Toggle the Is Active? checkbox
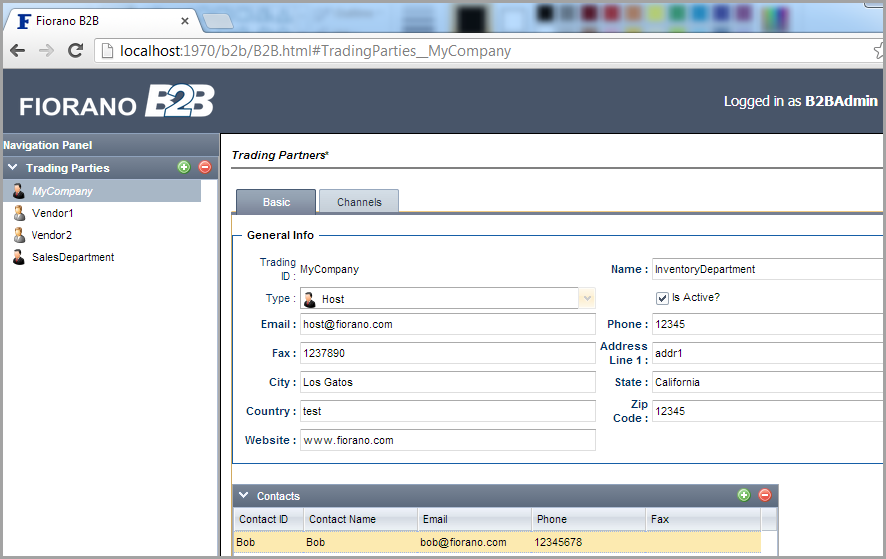 coord(662,298)
